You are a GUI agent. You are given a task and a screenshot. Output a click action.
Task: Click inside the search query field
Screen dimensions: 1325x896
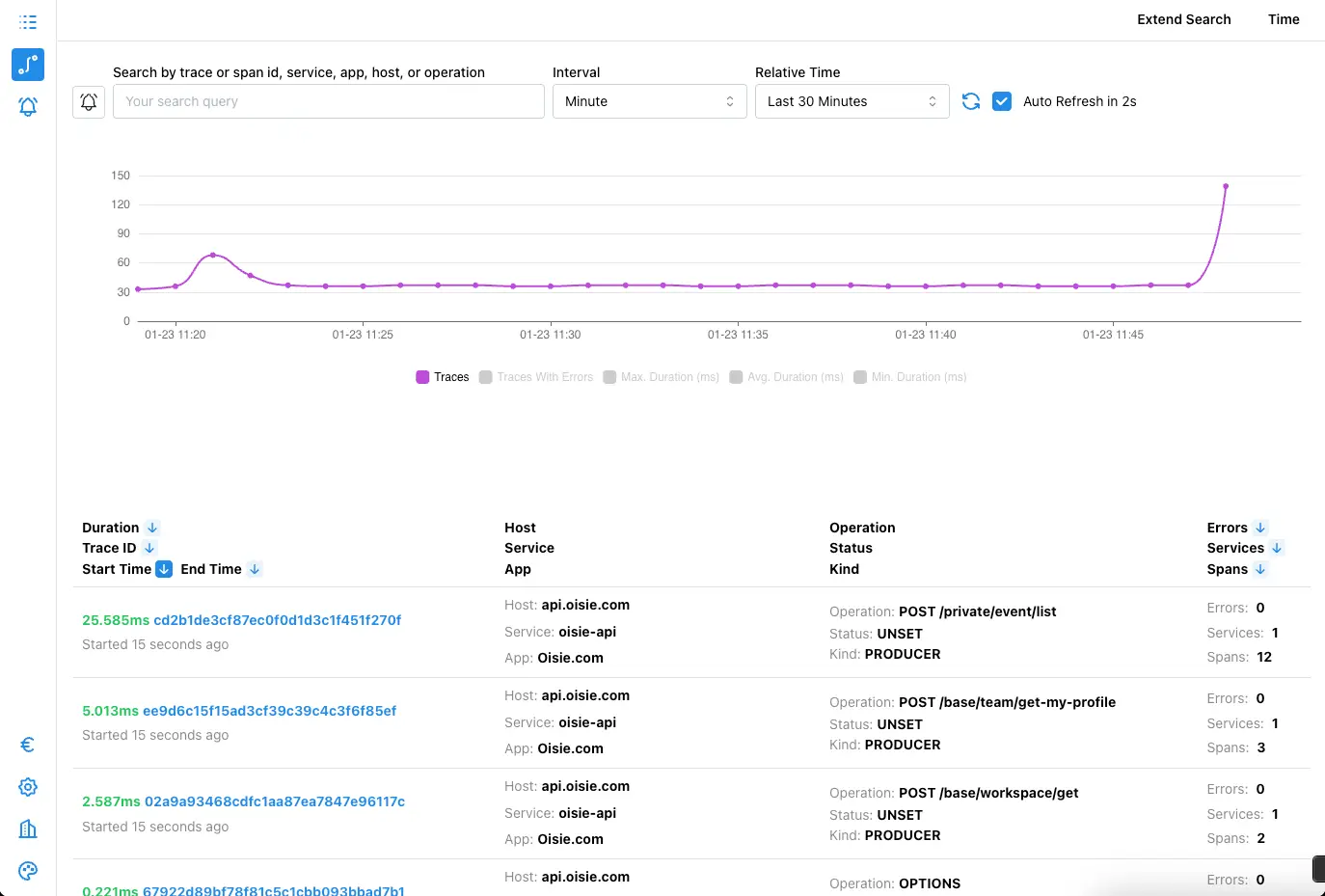click(328, 100)
